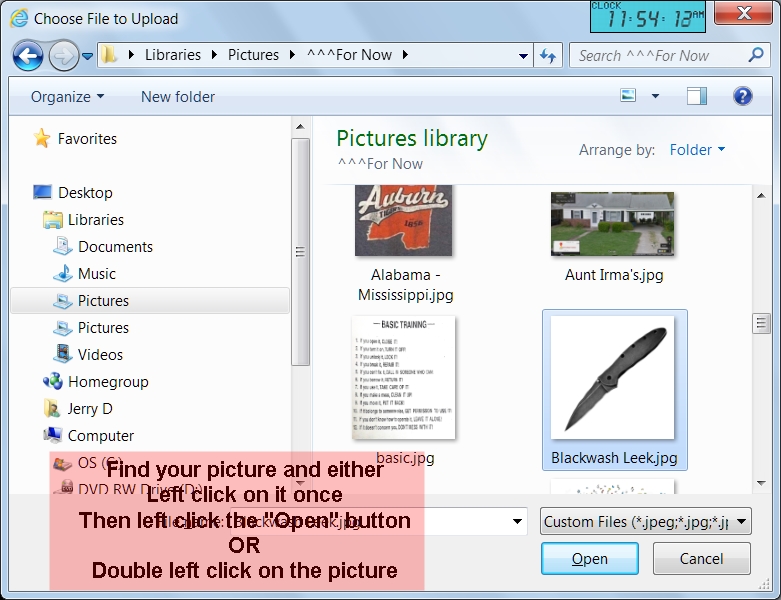The width and height of the screenshot is (781, 600).
Task: Click the Music note library icon
Action: tap(63, 273)
